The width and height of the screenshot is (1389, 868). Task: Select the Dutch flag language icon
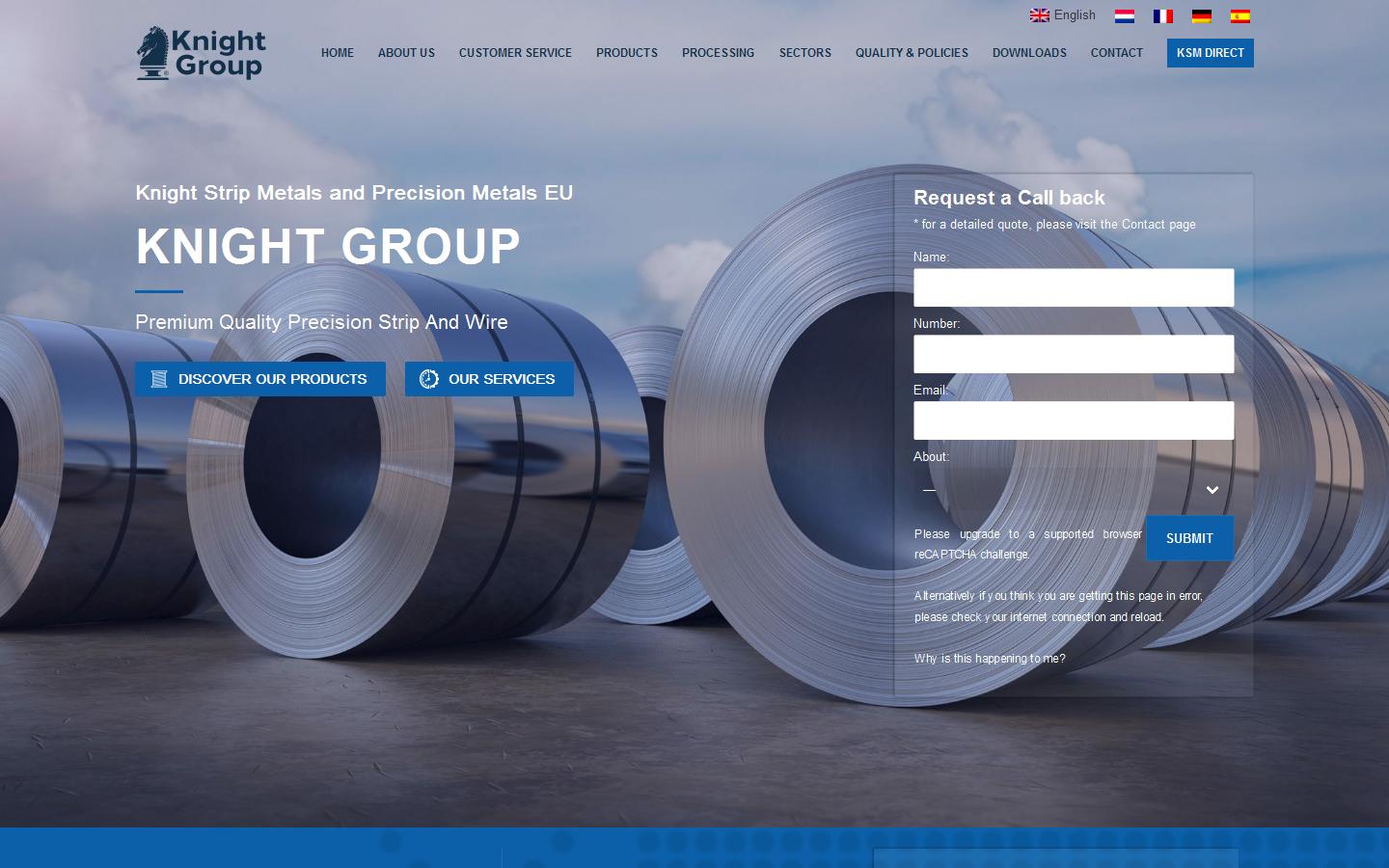[x=1124, y=16]
